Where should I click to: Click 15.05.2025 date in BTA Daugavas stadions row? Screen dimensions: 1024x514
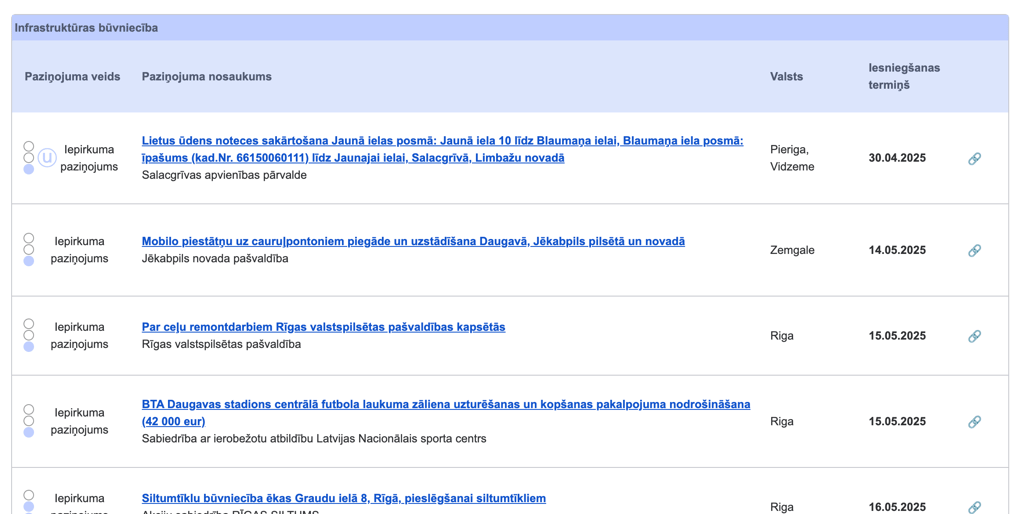(x=897, y=421)
